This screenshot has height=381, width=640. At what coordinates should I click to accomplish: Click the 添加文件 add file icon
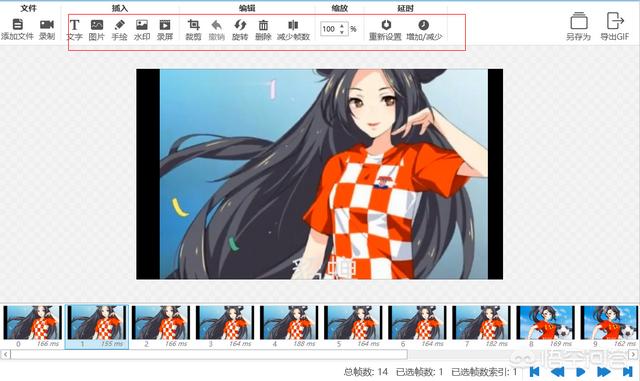coord(17,25)
